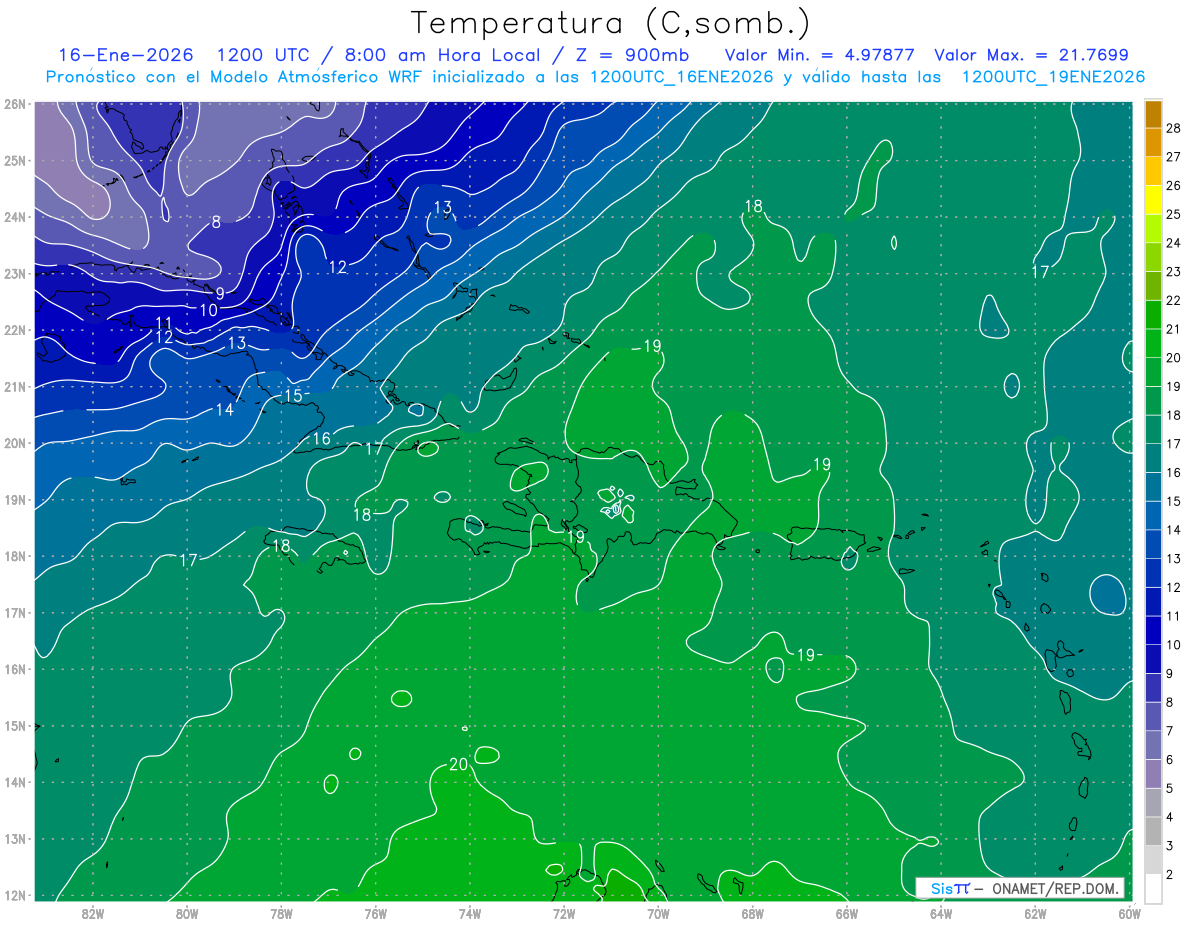Click the colour bar label "5"
Screen dimensions: 1200x927
[x=1170, y=789]
